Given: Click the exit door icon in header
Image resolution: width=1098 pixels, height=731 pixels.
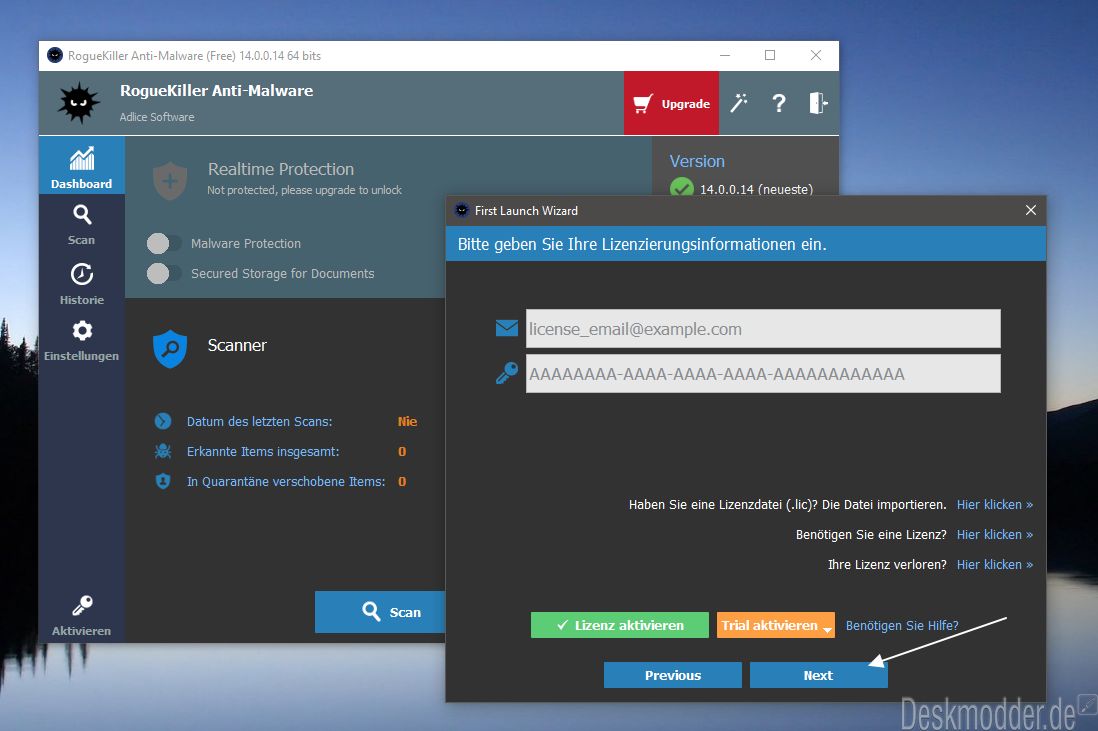Looking at the screenshot, I should tap(818, 103).
